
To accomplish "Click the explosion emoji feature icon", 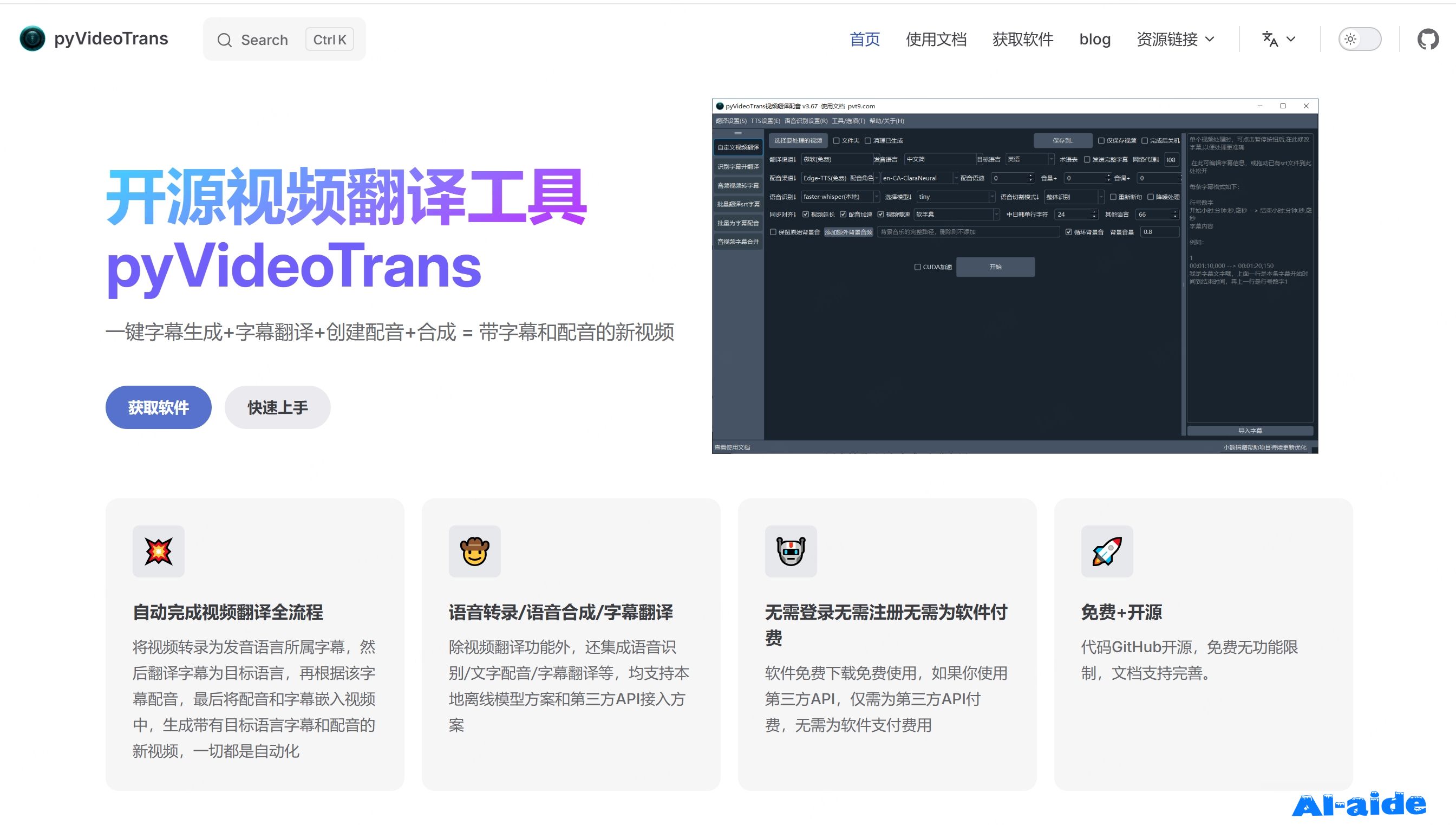I will coord(159,551).
